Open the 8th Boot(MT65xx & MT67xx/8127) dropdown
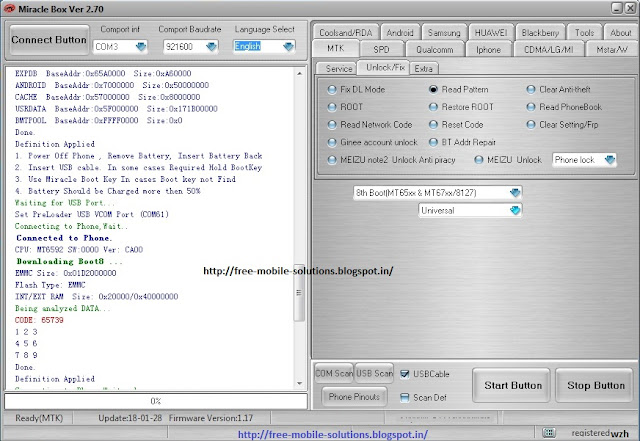 (515, 192)
